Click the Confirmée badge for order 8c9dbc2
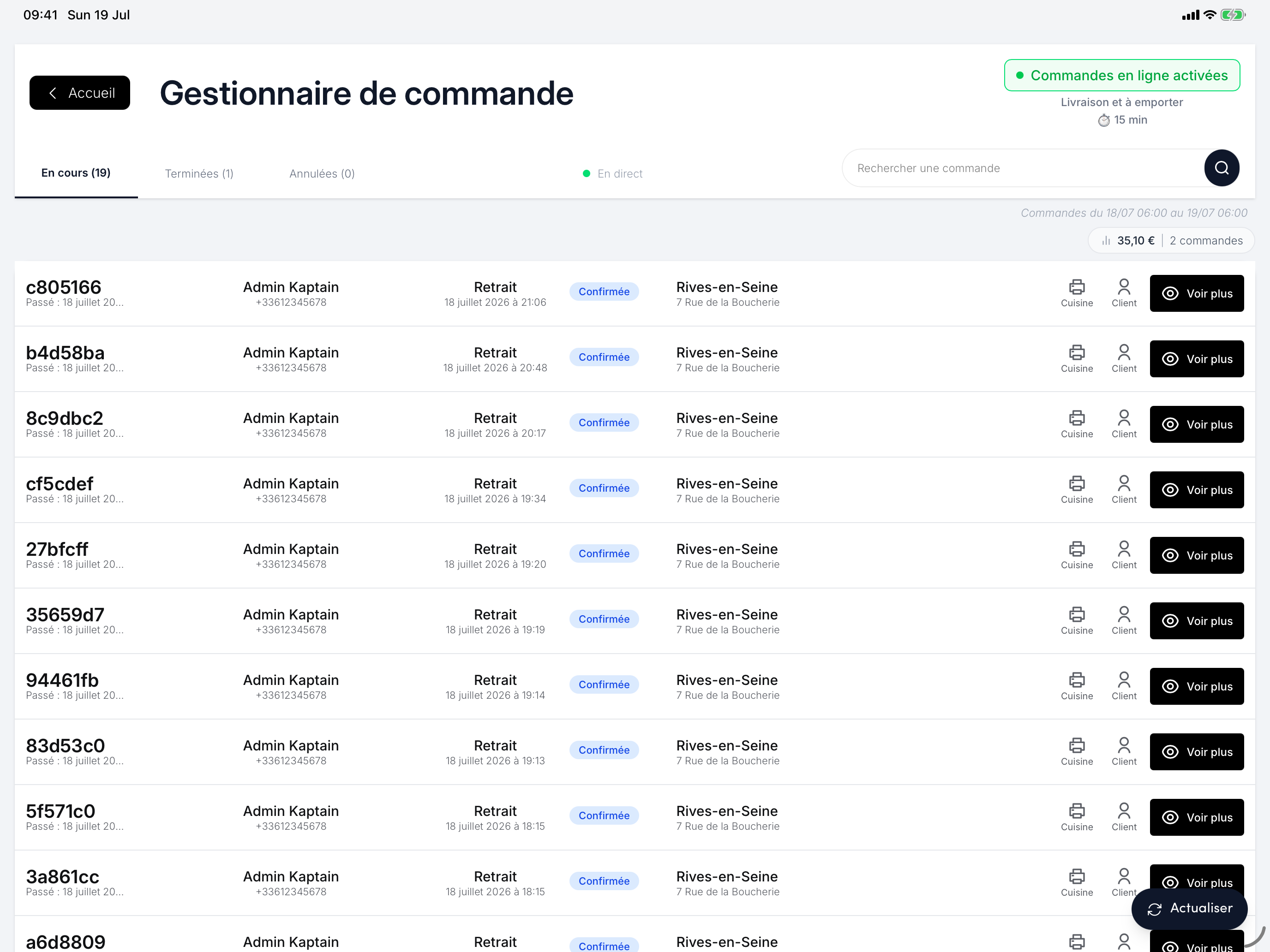 click(x=604, y=422)
